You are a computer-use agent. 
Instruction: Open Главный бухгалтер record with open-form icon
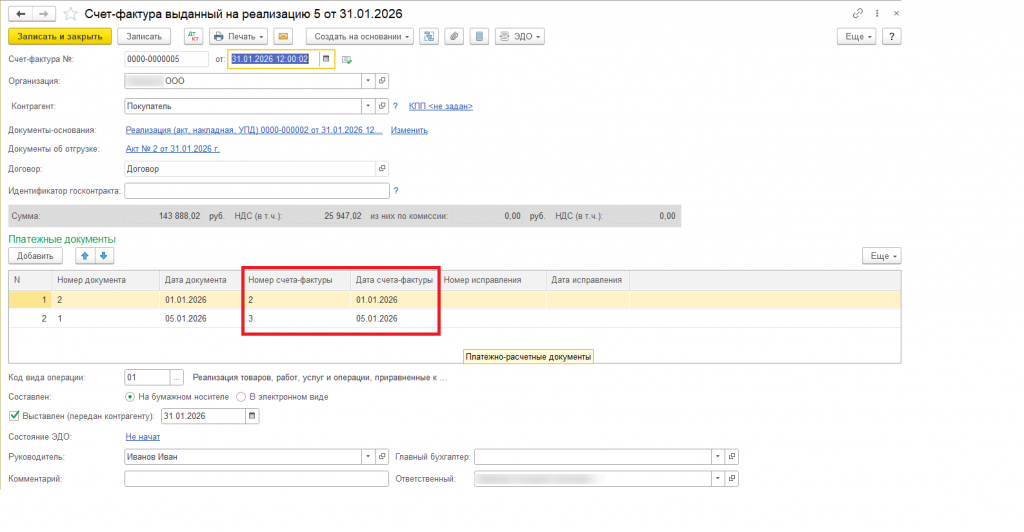coord(732,457)
